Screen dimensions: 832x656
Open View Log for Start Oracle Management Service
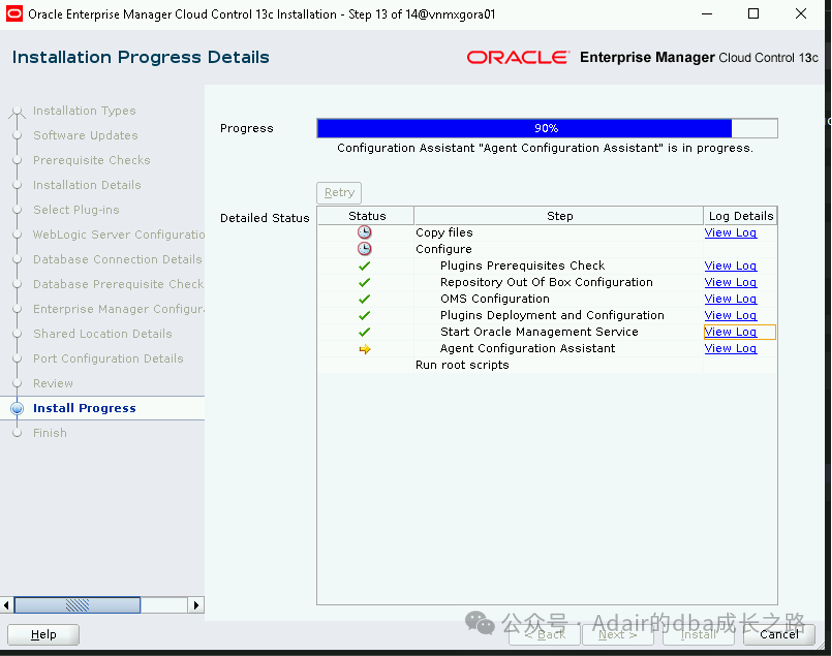(731, 332)
